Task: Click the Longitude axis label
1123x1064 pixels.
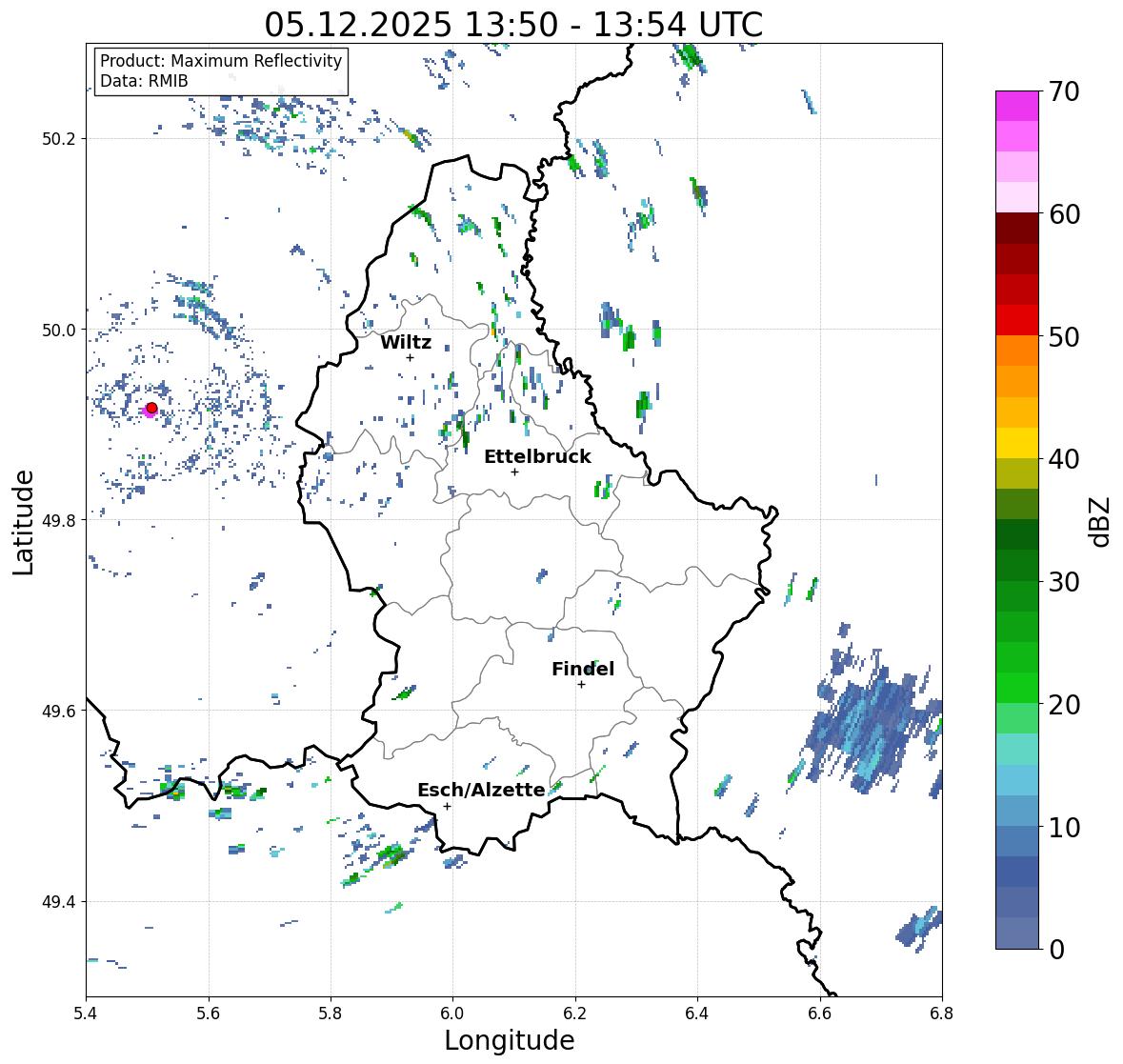Action: [510, 1040]
